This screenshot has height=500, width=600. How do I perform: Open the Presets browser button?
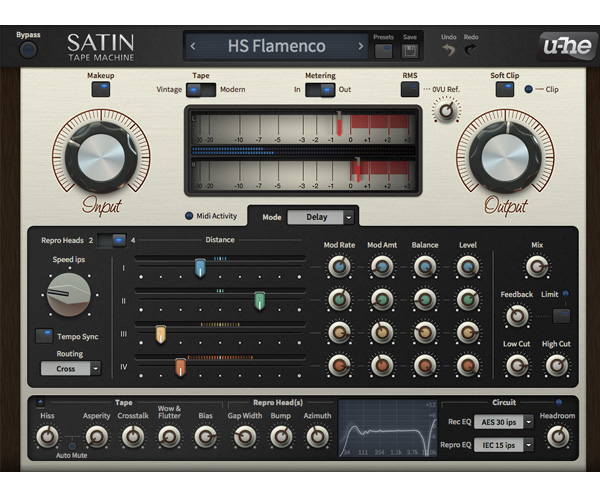(383, 51)
